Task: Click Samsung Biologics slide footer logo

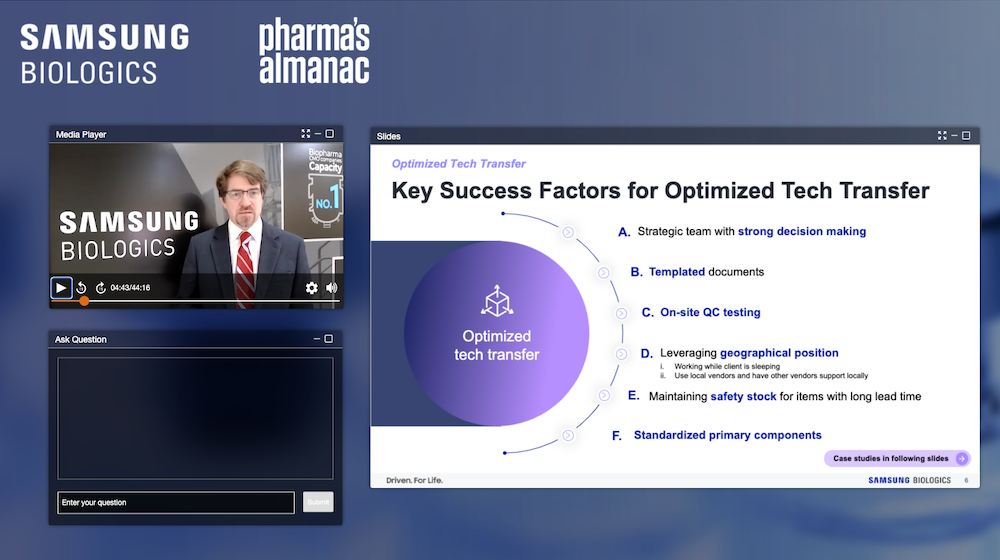Action: (909, 480)
